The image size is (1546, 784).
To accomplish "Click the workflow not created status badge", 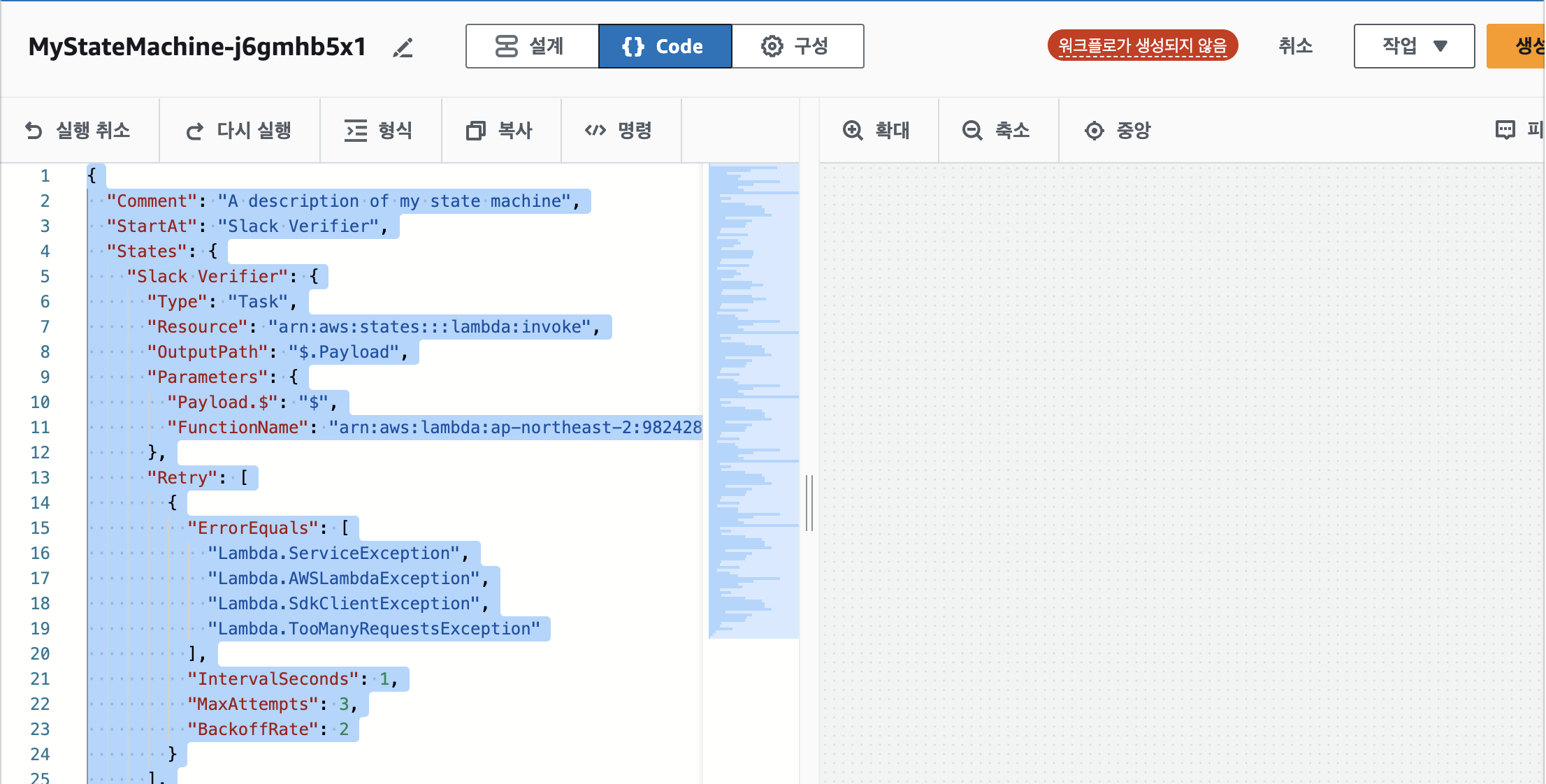I will click(1142, 46).
